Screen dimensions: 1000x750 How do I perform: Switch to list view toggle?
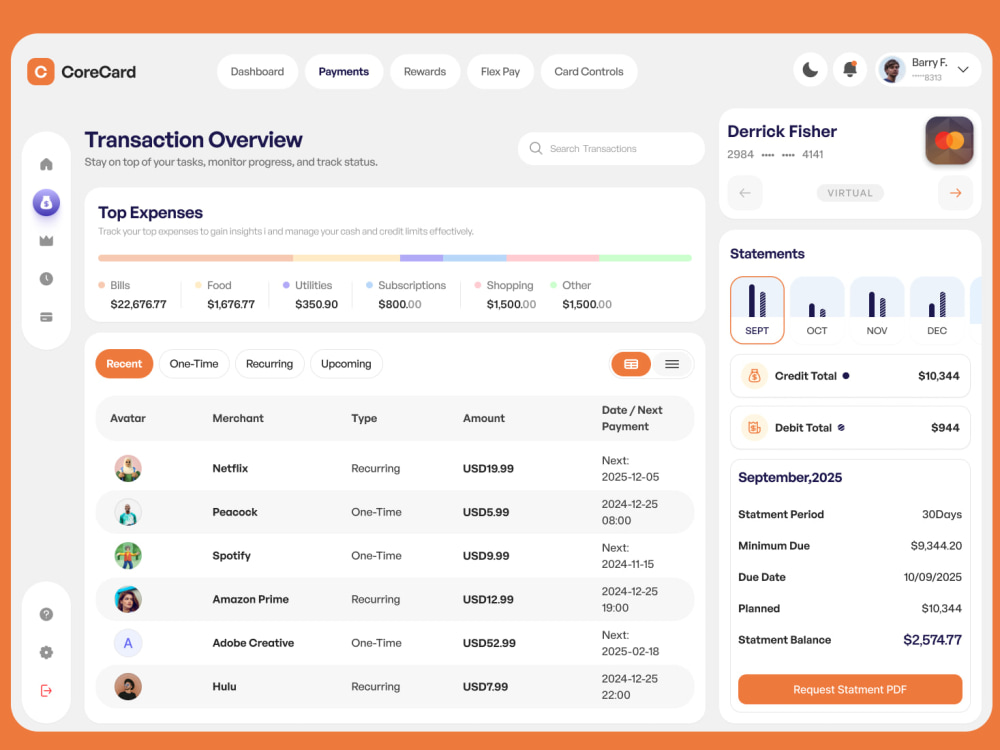click(x=672, y=364)
